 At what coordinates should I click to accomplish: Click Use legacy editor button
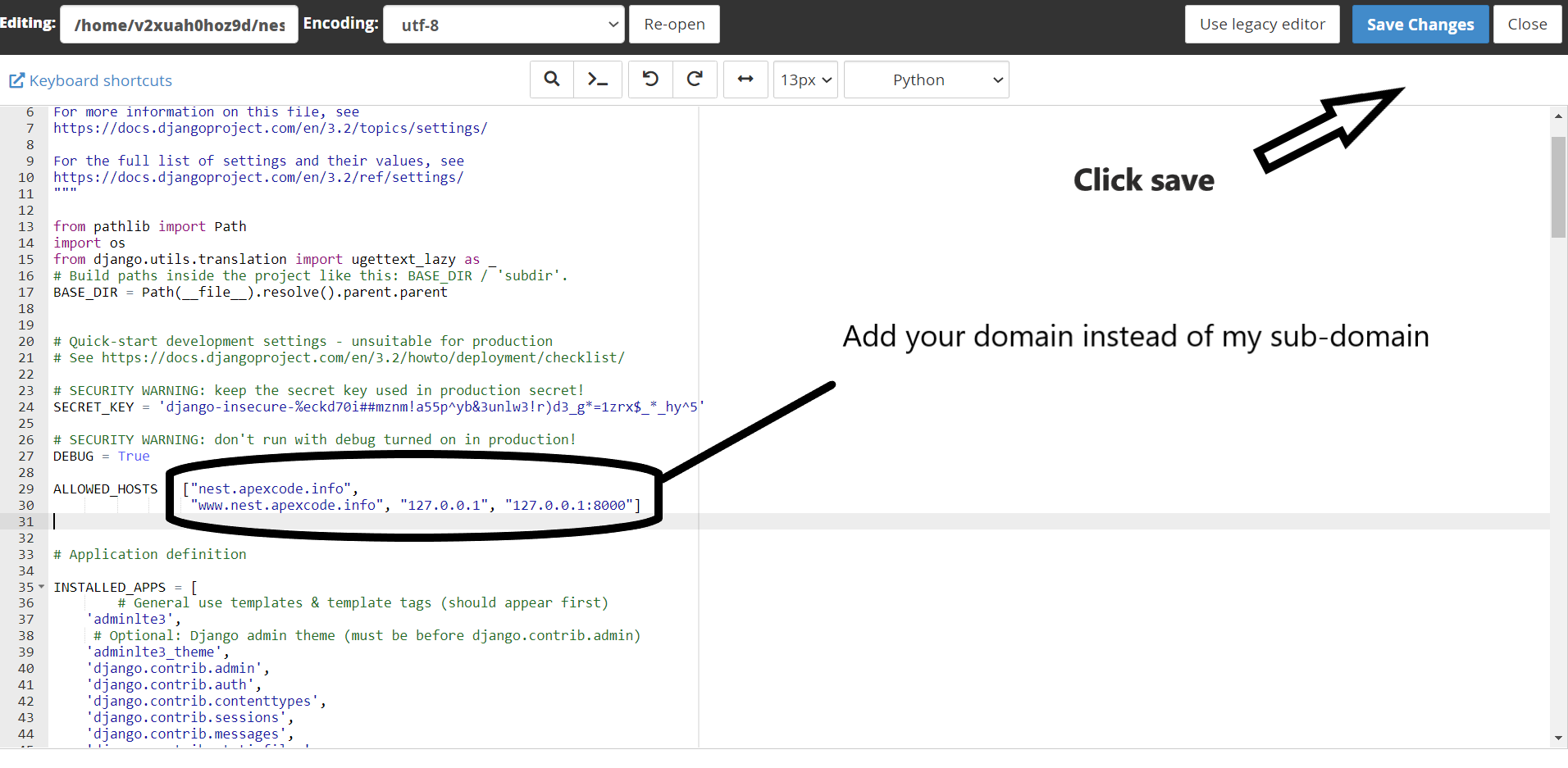coord(1261,25)
